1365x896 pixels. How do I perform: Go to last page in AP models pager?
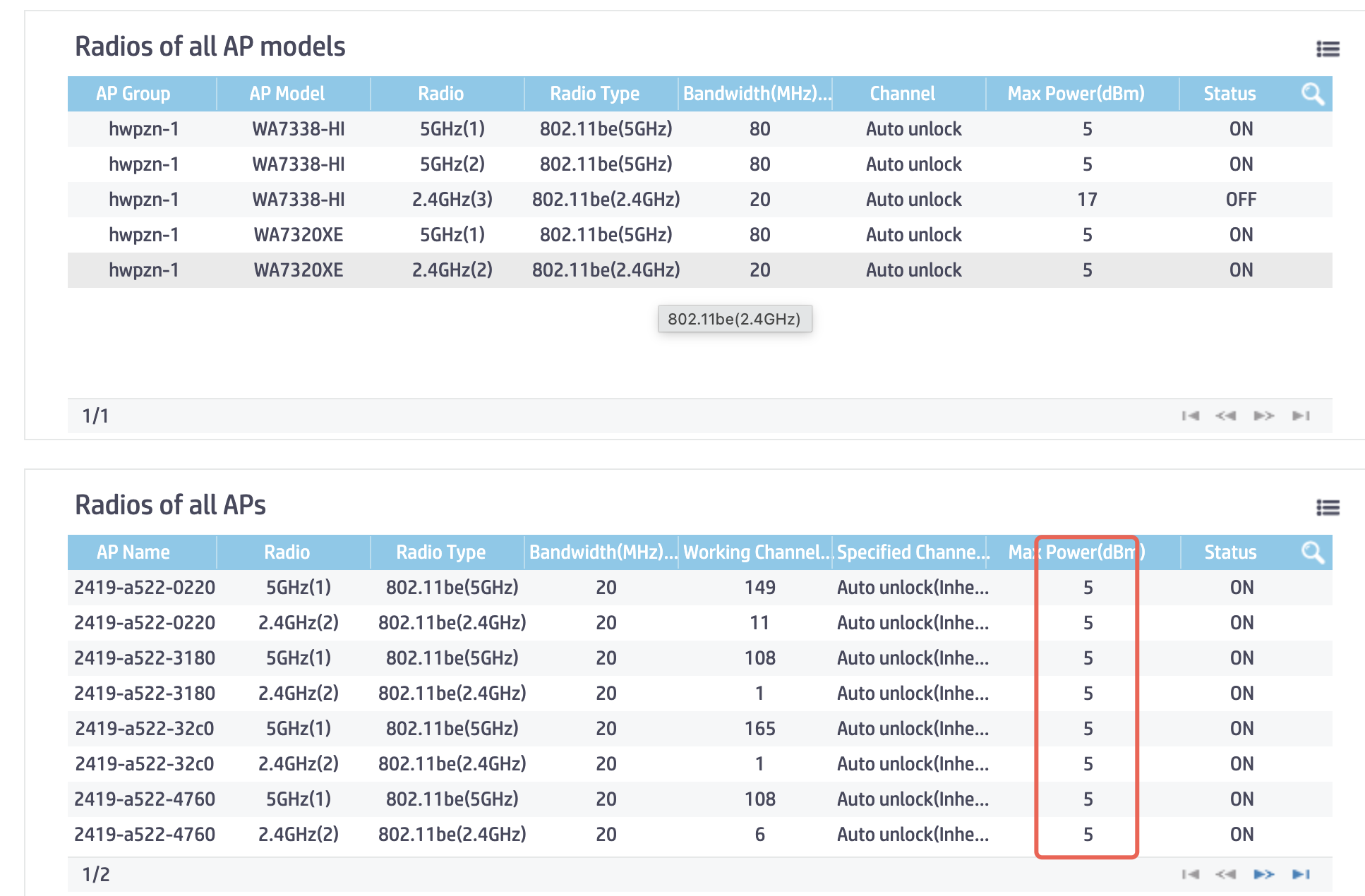tap(1301, 416)
